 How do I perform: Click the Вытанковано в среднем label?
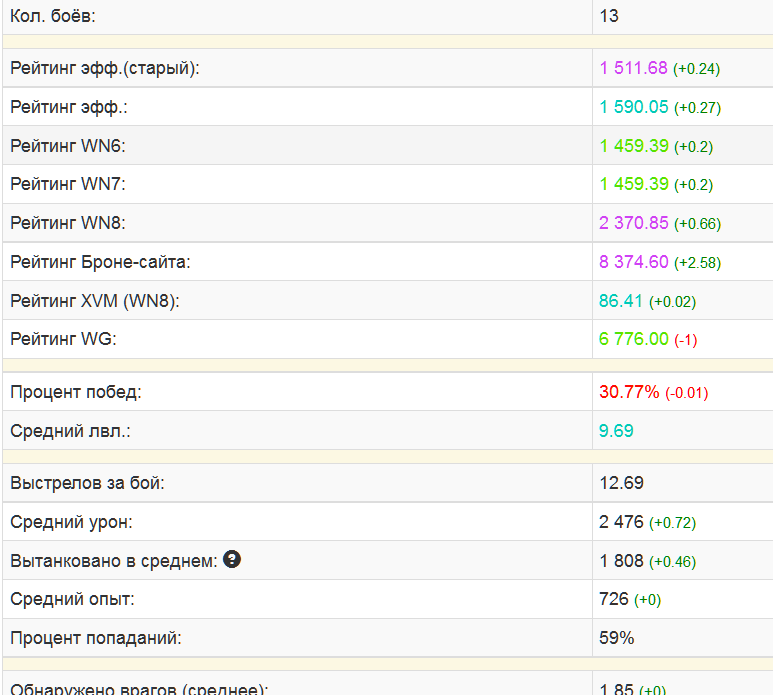tap(114, 561)
